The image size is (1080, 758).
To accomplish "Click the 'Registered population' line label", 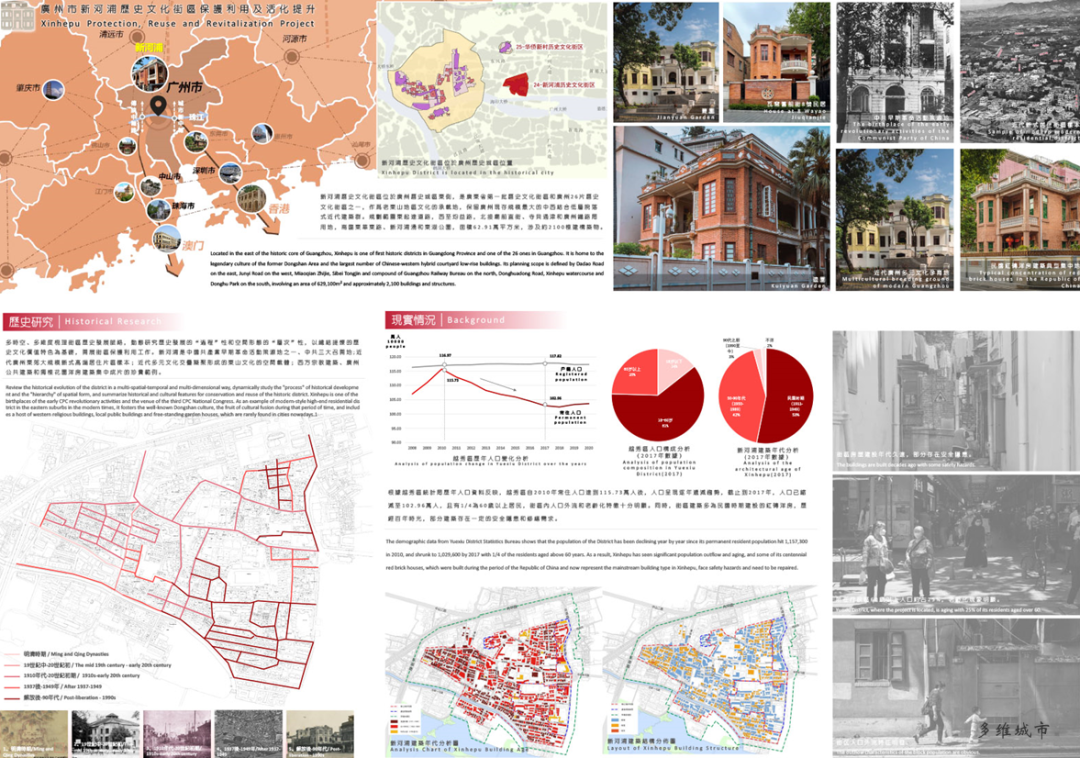I will click(571, 375).
